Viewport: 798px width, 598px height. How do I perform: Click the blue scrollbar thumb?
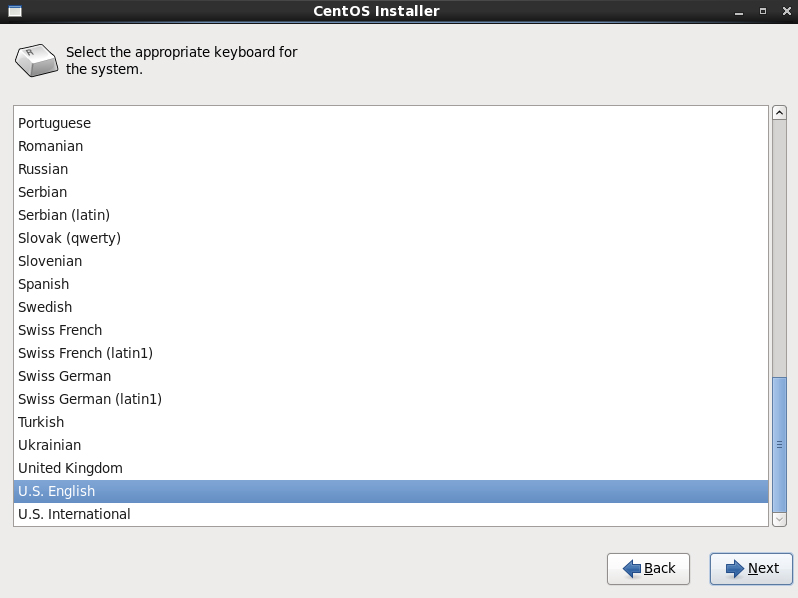(779, 444)
